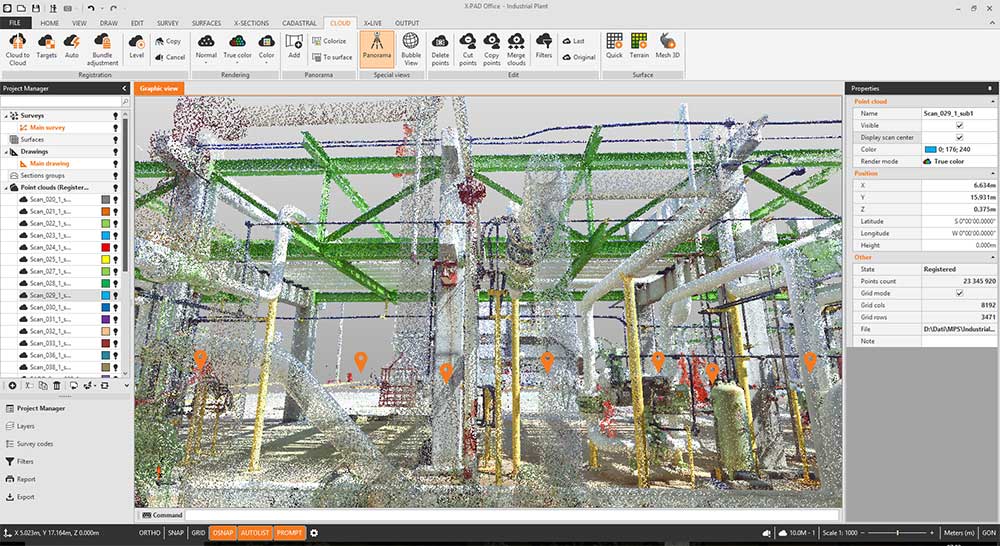The height and width of the screenshot is (546, 1000).
Task: Open the OUTPUT ribbon tab
Action: 407,23
